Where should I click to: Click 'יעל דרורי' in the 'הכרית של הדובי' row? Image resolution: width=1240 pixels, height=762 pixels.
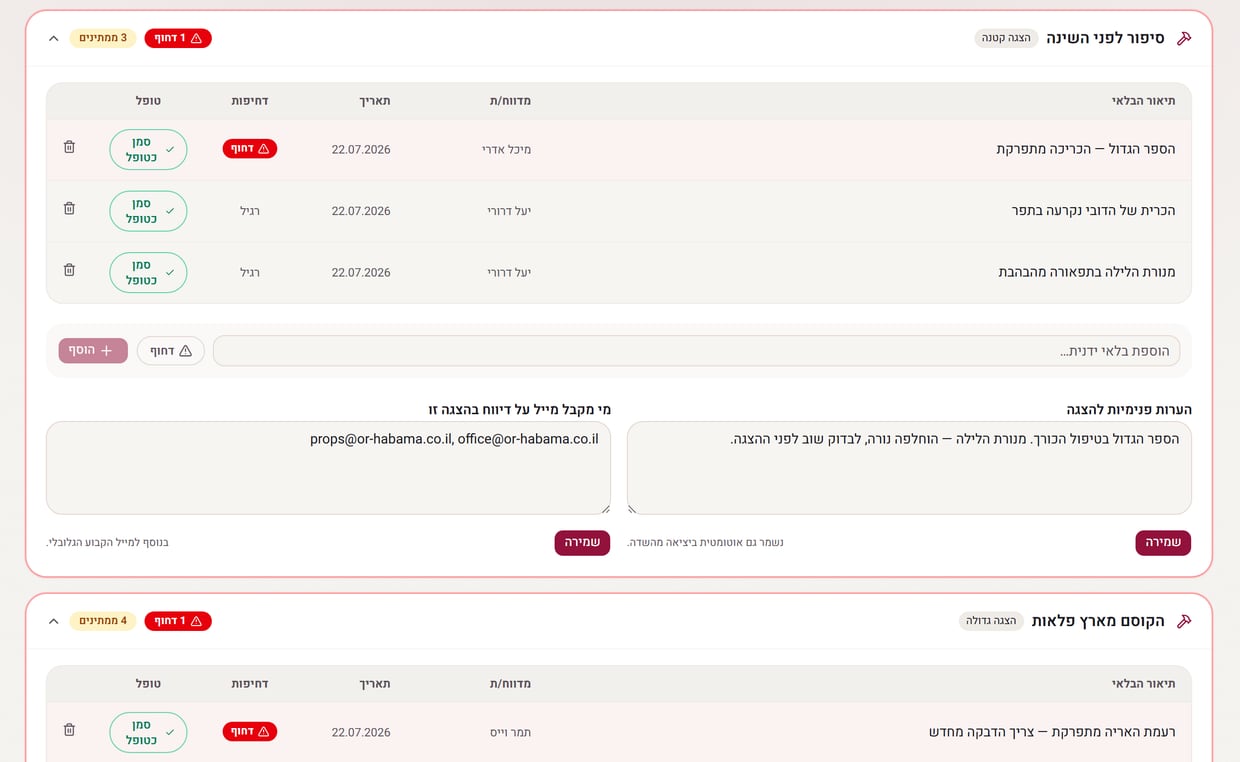coord(509,211)
